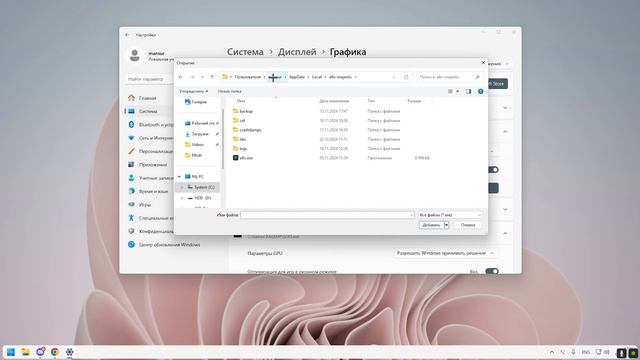640x360 pixels.
Task: Collapse the My PC tree node
Action: point(179,176)
